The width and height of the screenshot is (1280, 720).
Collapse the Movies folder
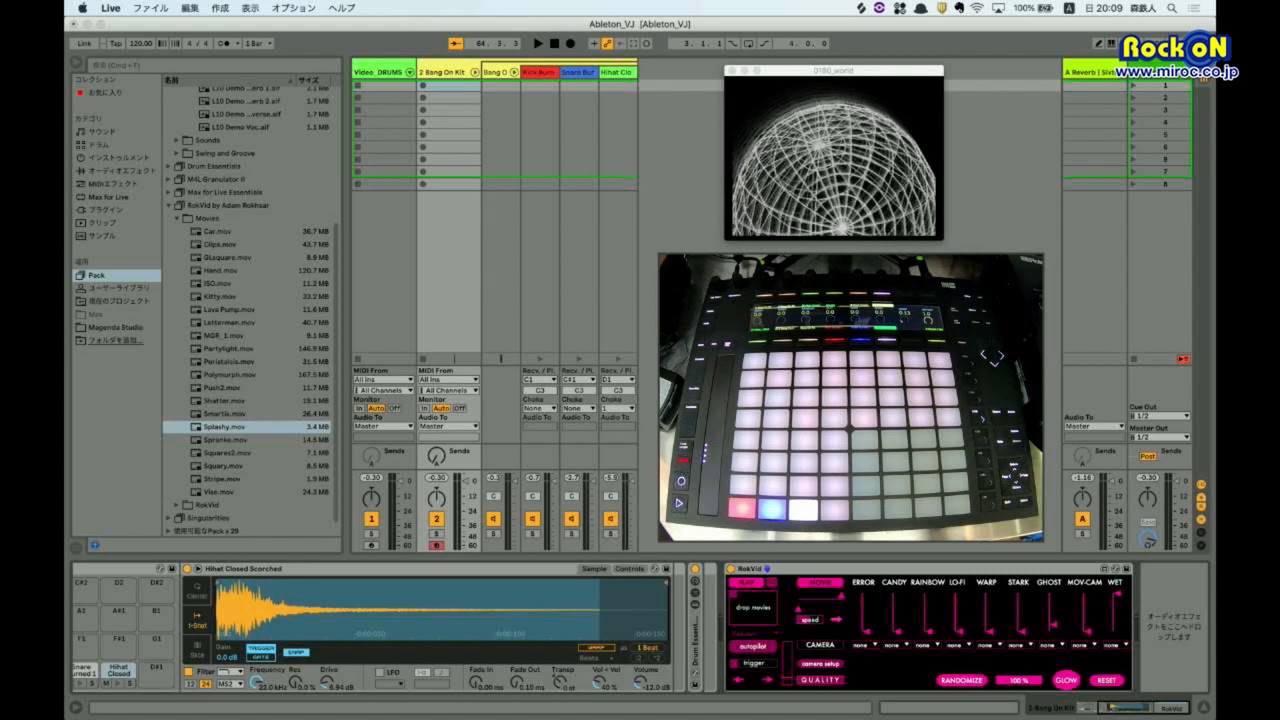point(177,218)
